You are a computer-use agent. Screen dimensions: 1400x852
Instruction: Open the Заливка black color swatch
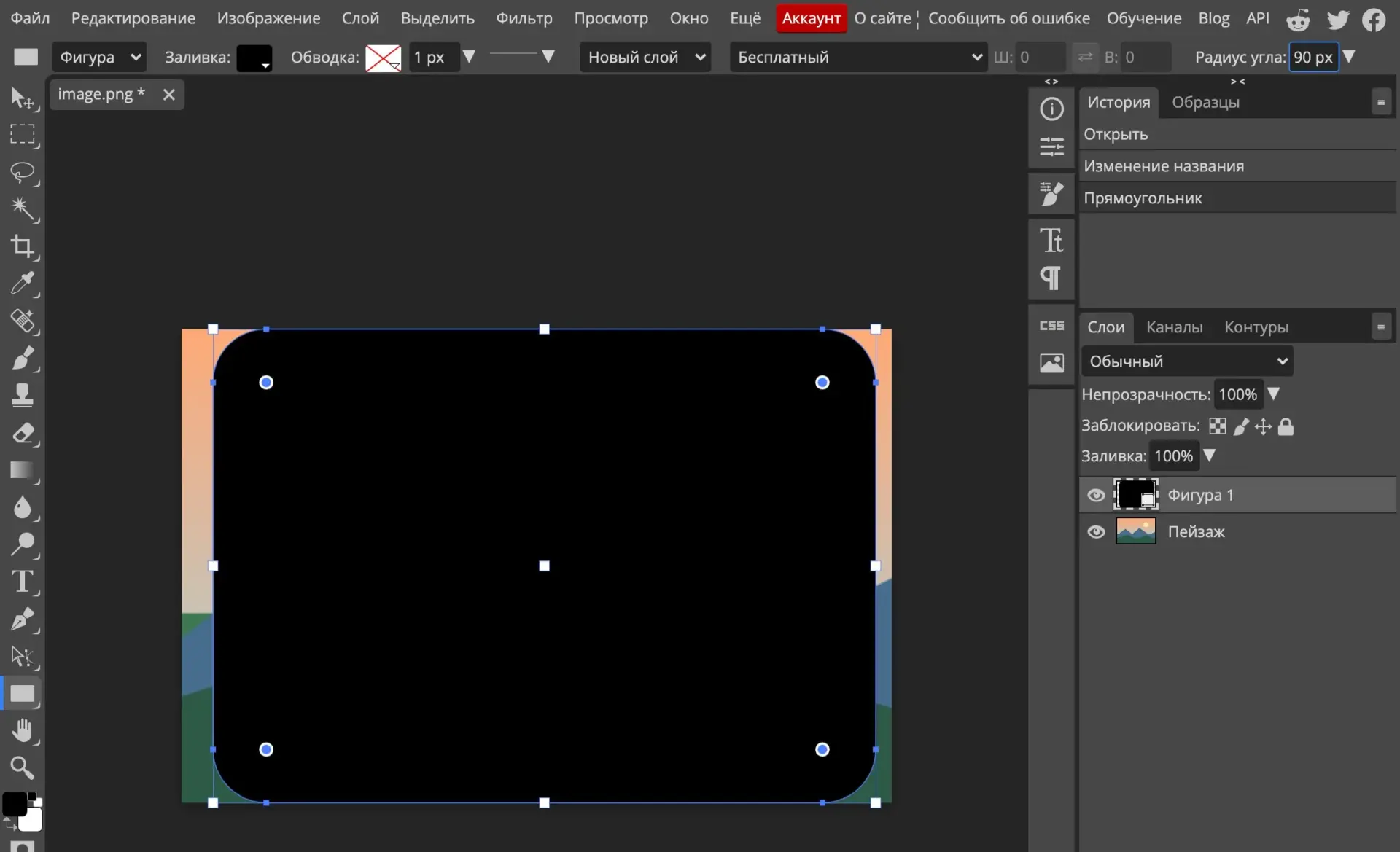(254, 58)
